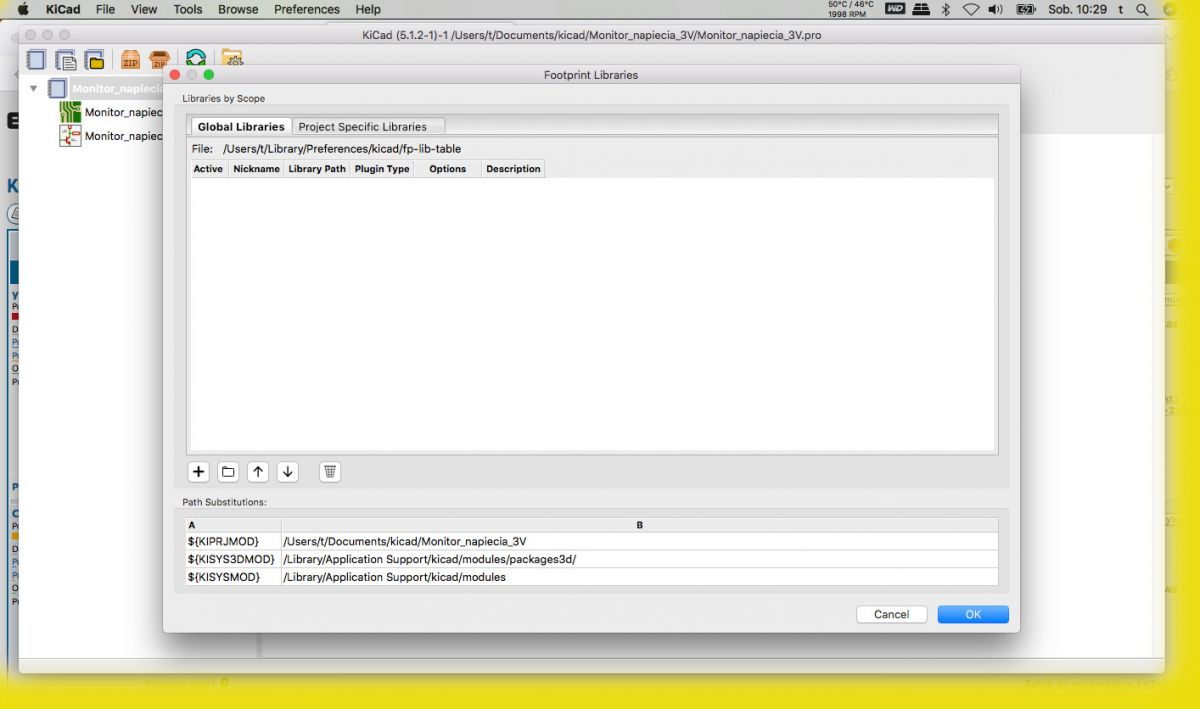Open the Help menu
This screenshot has width=1200, height=709.
368,9
